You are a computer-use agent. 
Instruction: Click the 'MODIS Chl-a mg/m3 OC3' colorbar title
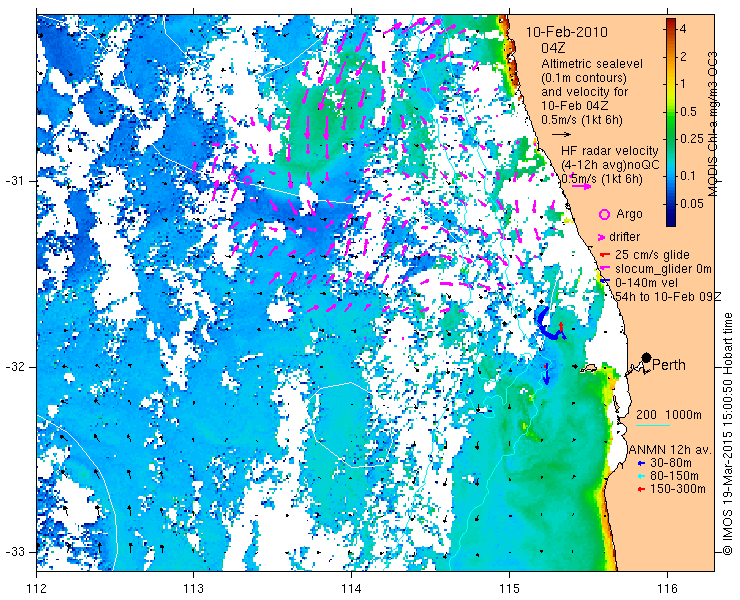click(x=713, y=124)
